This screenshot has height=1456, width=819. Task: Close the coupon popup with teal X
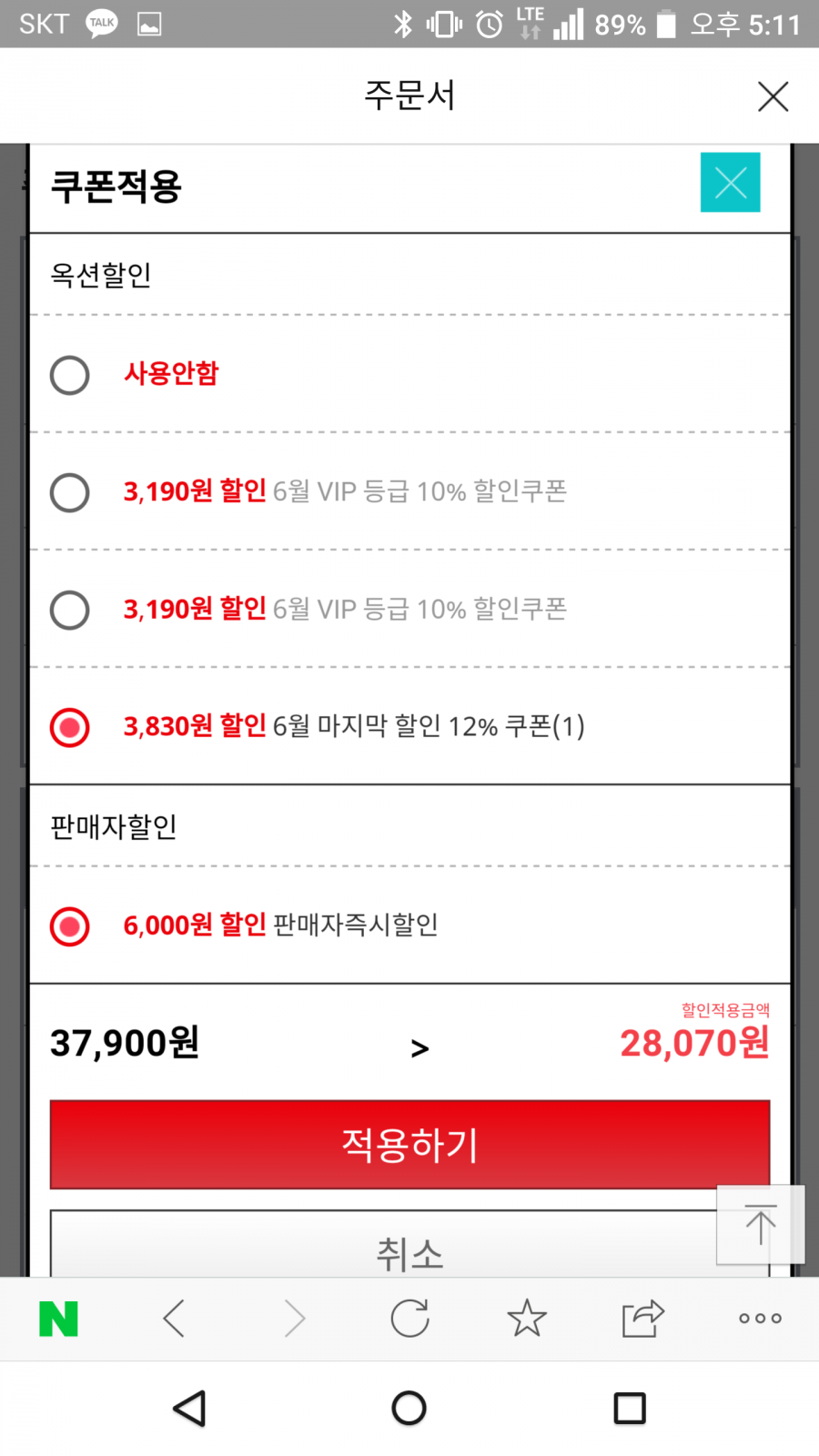coord(730,183)
